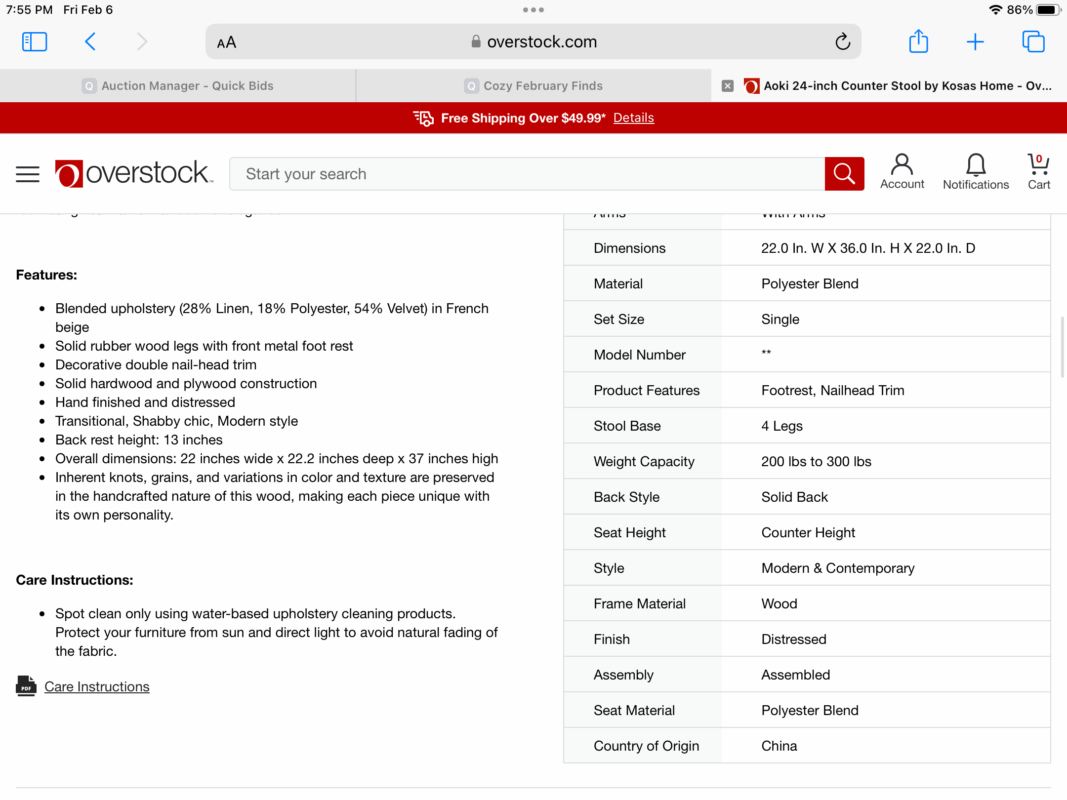The width and height of the screenshot is (1067, 800).
Task: Click the Overstock logo
Action: [x=134, y=174]
